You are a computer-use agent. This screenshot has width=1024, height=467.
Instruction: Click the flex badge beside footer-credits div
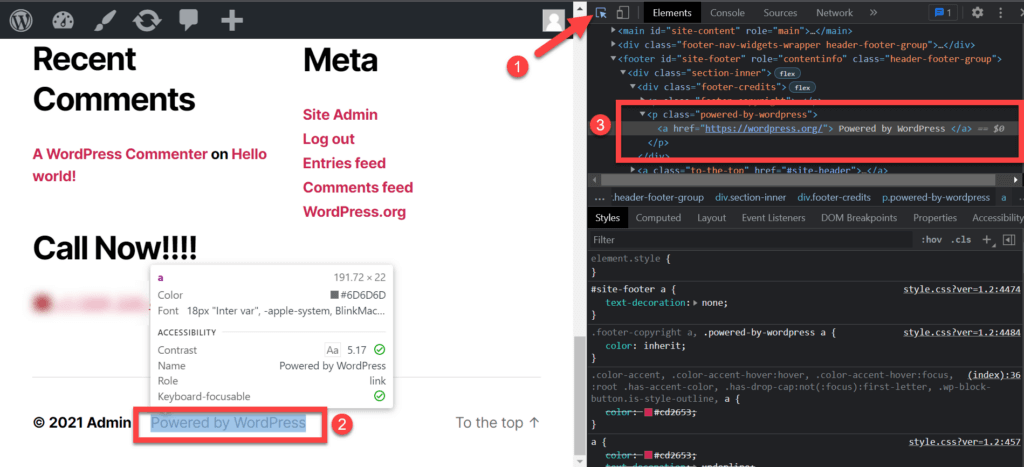click(x=803, y=88)
